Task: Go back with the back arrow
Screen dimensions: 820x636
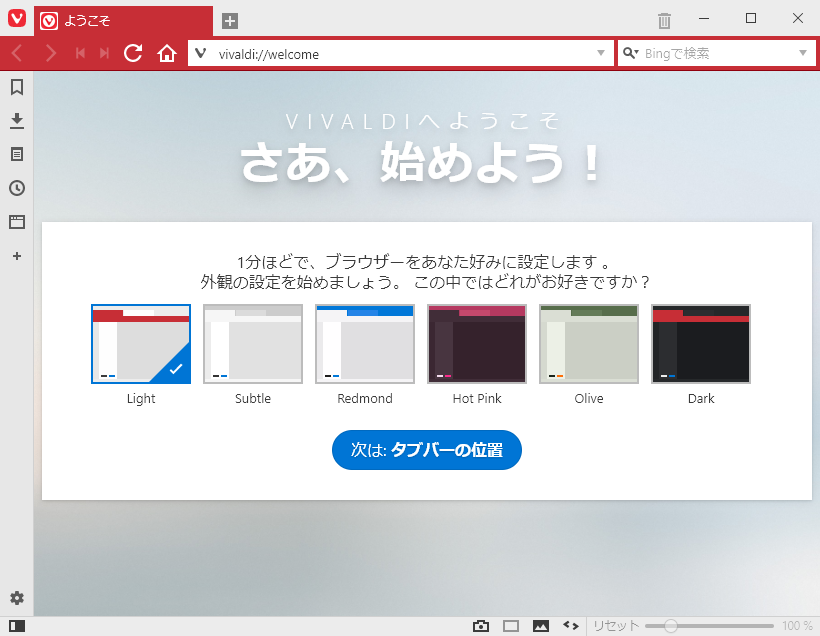Action: (17, 53)
